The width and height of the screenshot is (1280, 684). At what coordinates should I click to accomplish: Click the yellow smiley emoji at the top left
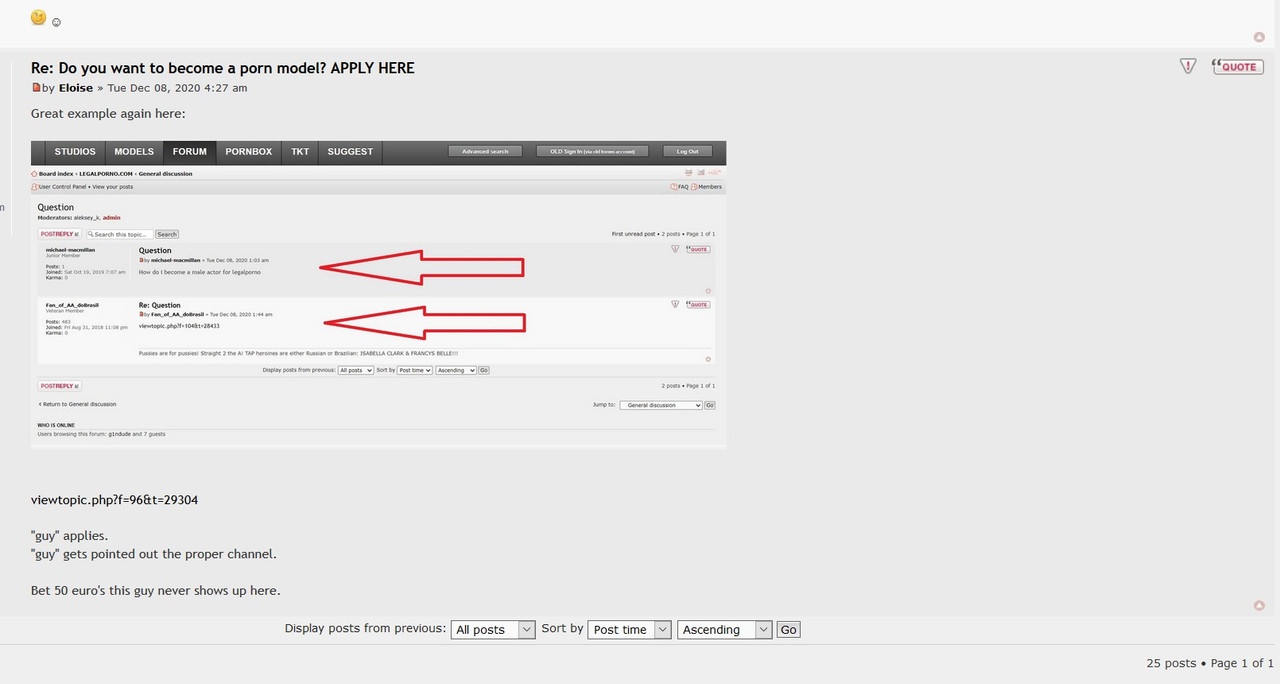(x=38, y=17)
